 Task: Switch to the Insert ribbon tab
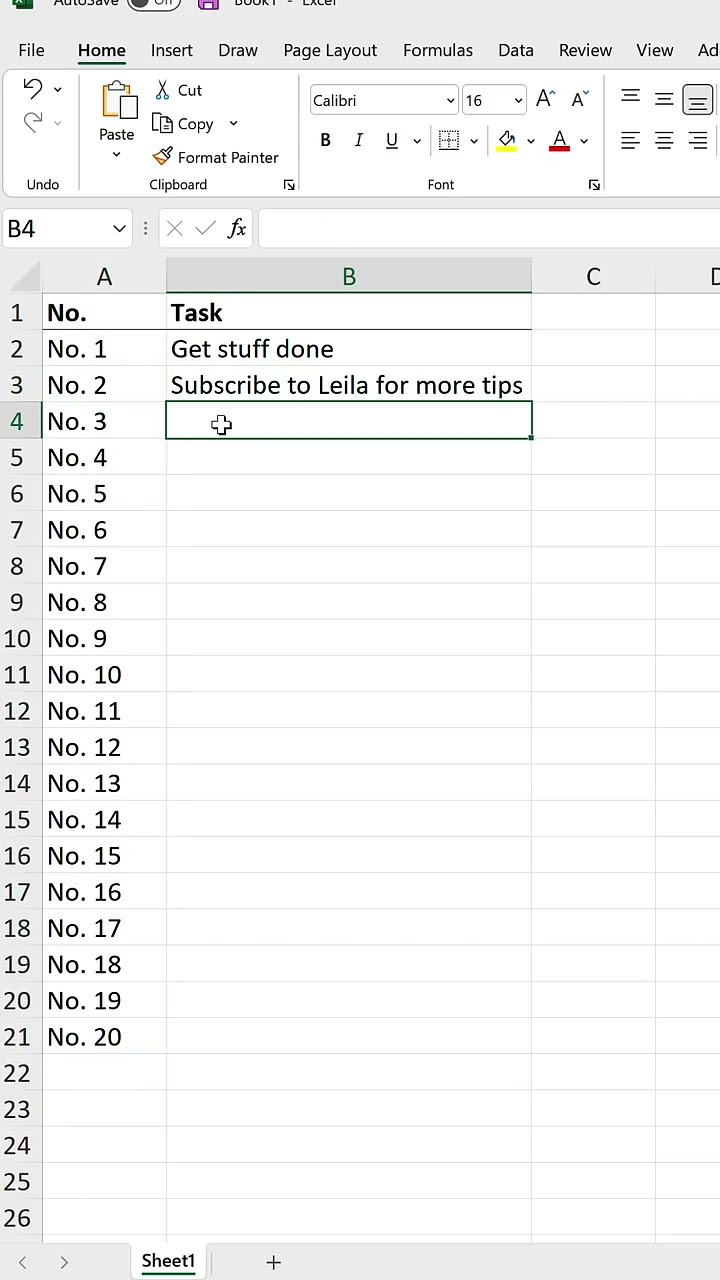[x=171, y=50]
